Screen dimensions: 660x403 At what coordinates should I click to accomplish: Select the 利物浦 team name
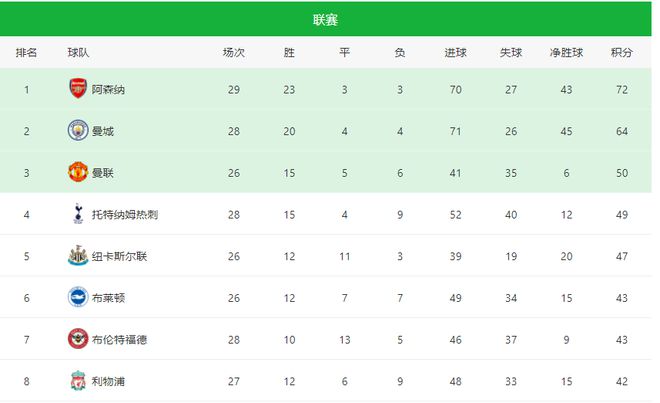[x=108, y=381]
